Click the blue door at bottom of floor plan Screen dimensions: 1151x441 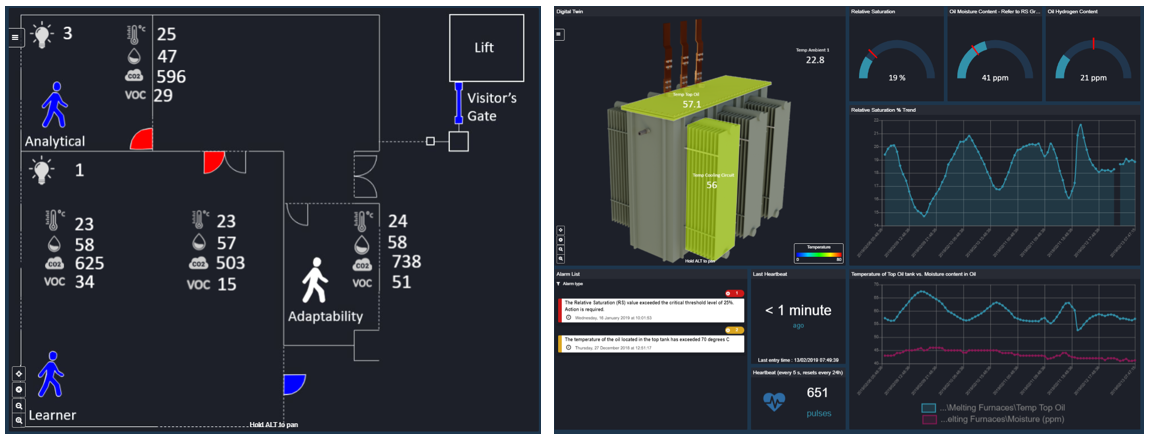click(293, 384)
